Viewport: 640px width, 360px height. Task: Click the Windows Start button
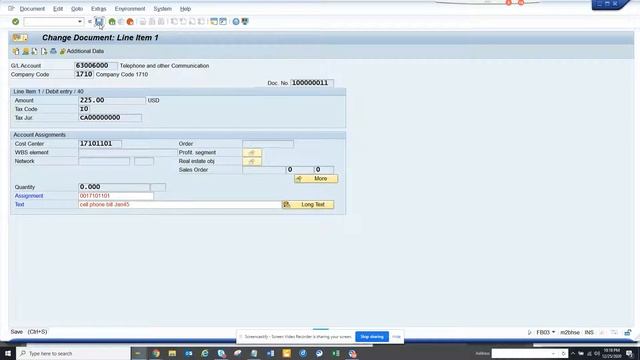[x=8, y=353]
